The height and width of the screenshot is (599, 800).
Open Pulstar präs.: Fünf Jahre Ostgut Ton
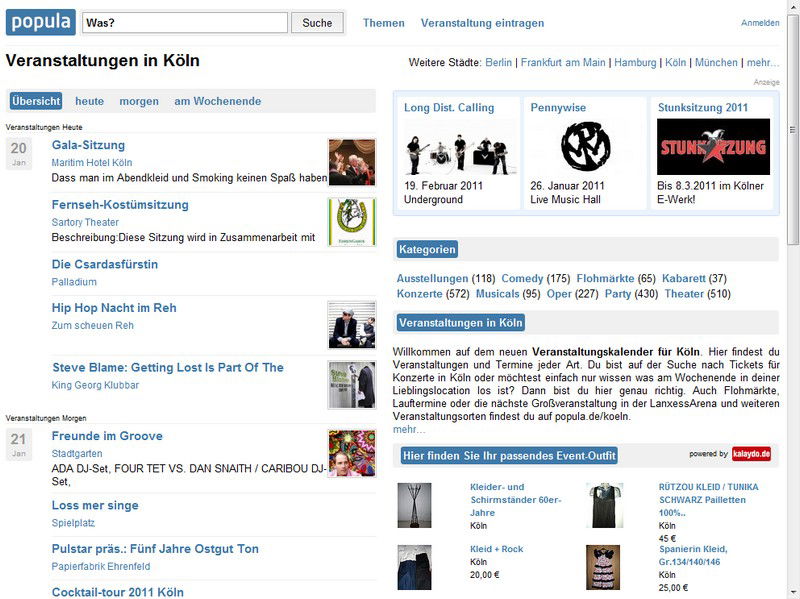[155, 548]
